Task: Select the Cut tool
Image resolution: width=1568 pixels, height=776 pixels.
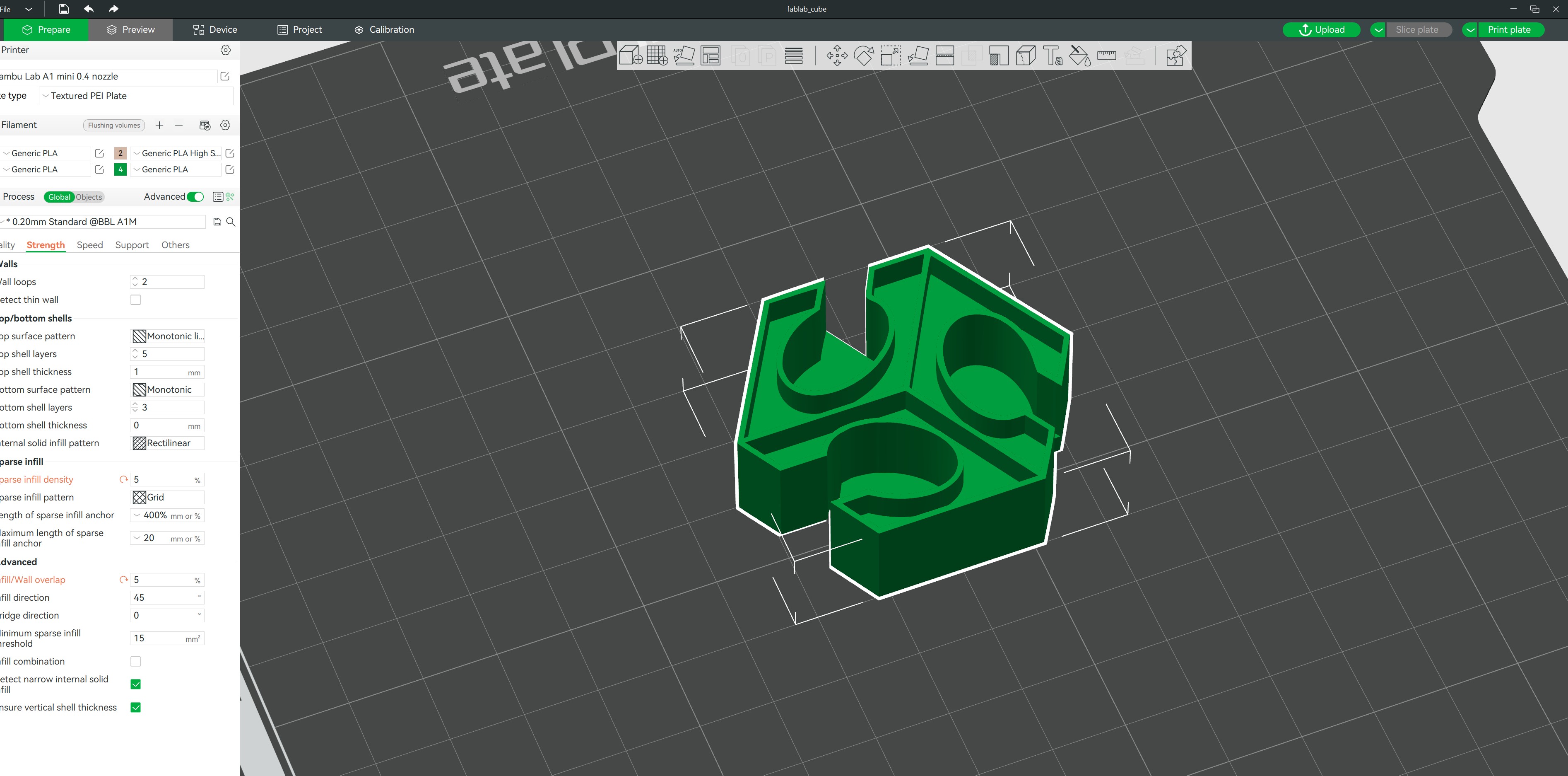Action: (945, 56)
